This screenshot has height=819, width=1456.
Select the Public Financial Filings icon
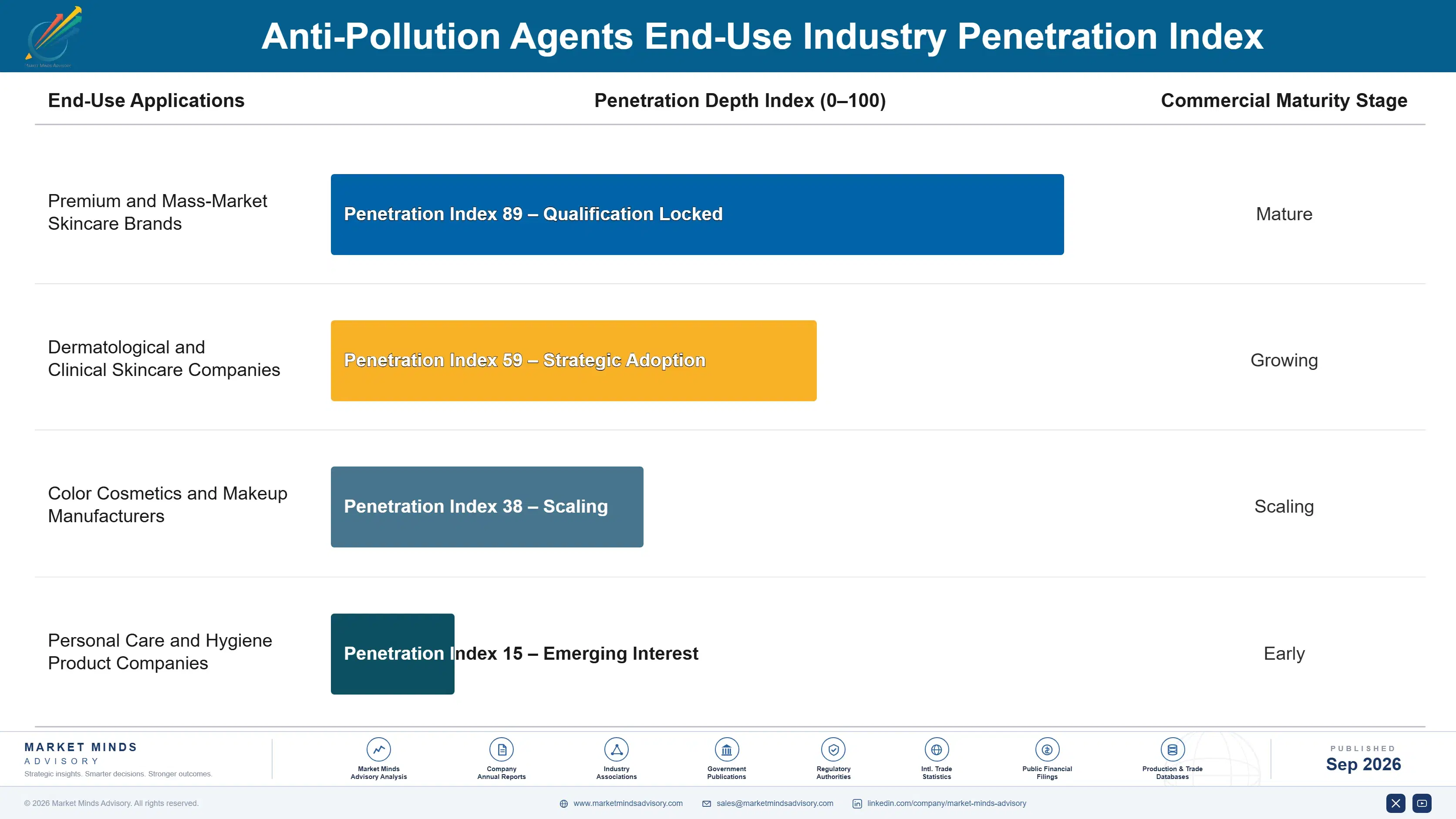click(1047, 749)
